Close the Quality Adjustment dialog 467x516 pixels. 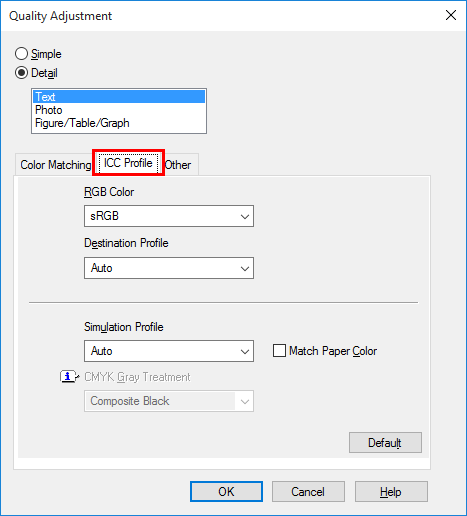[x=451, y=15]
